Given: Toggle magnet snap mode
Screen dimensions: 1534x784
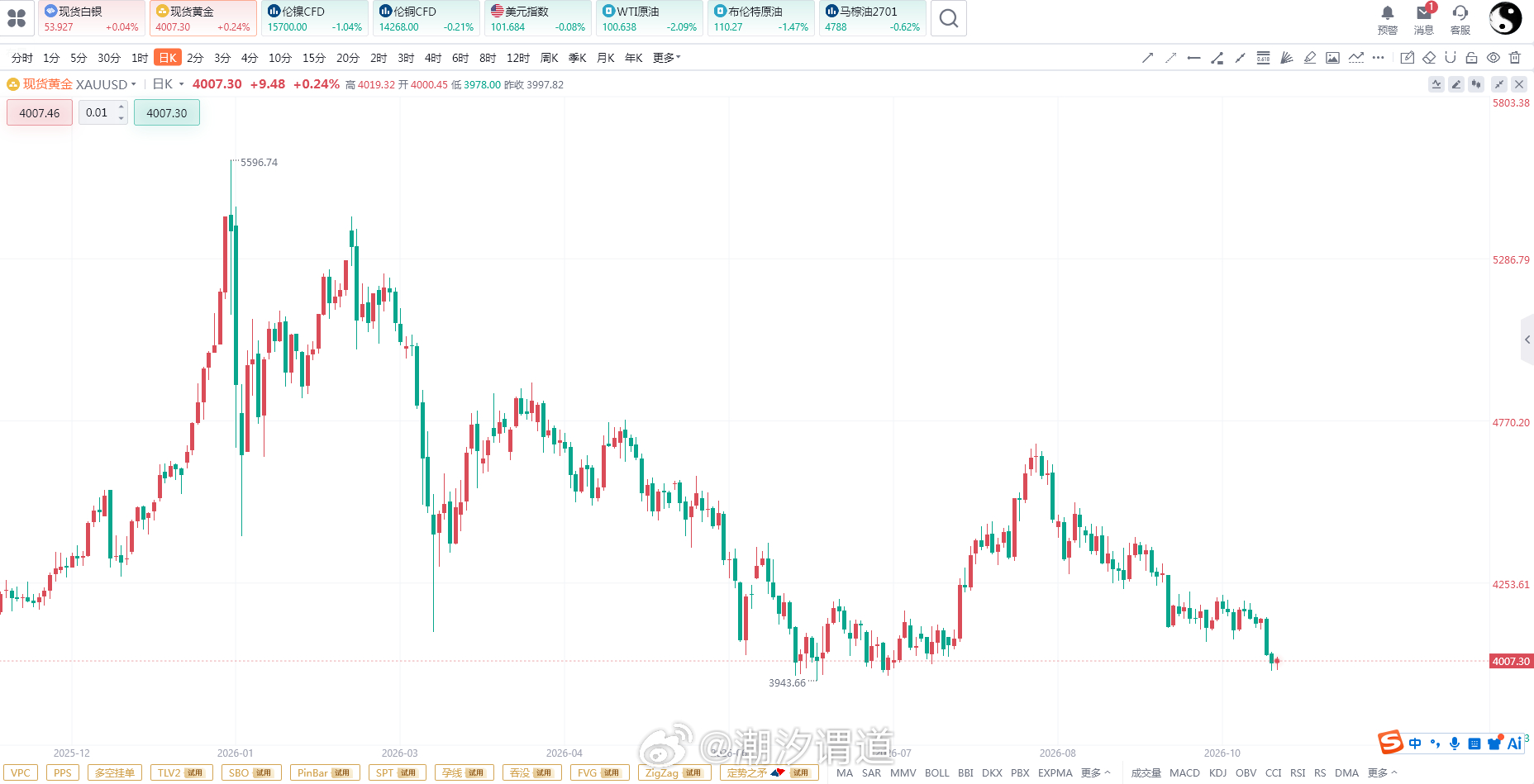Looking at the screenshot, I should click(1451, 58).
